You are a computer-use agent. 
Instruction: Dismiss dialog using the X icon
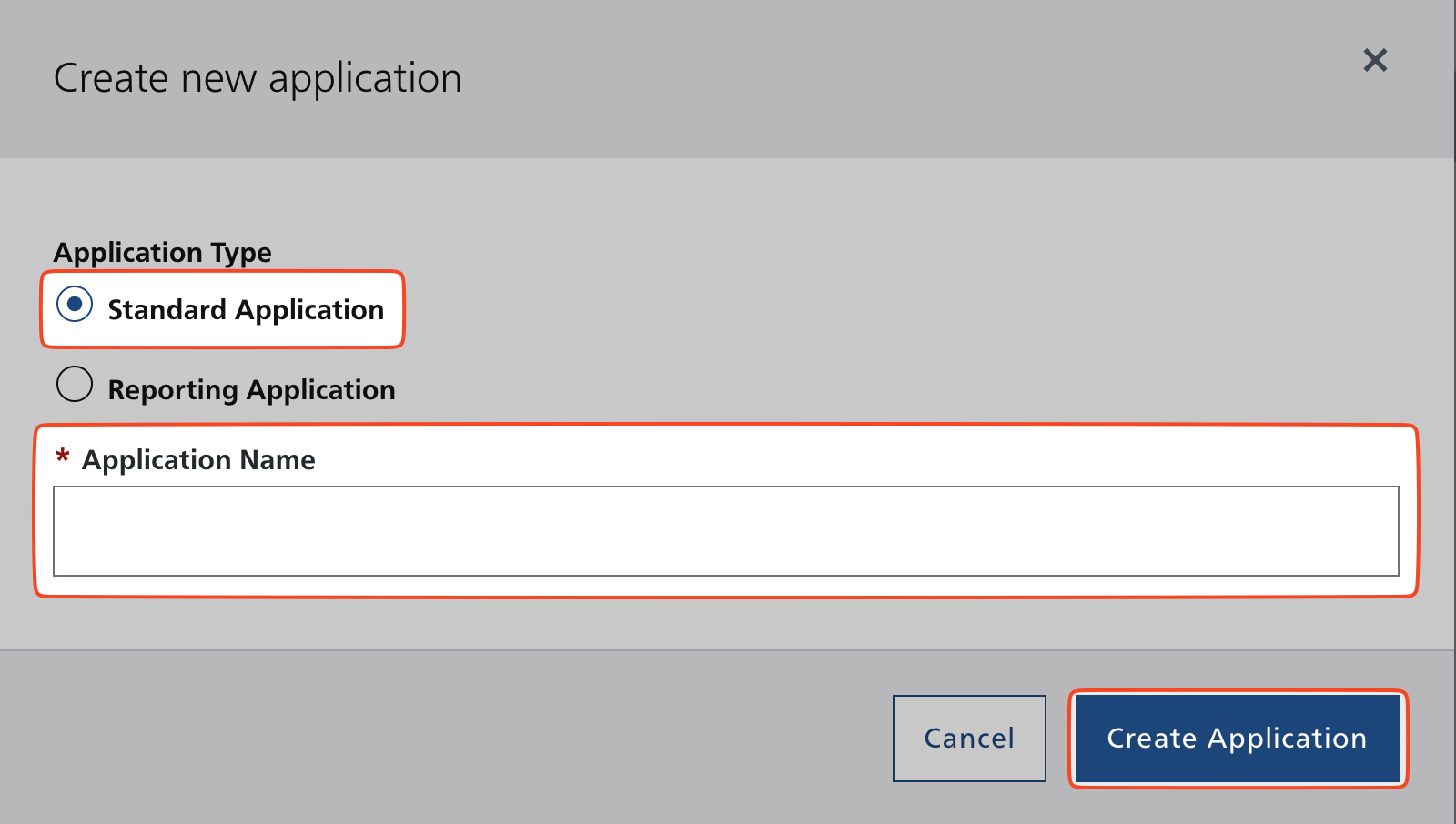tap(1375, 60)
